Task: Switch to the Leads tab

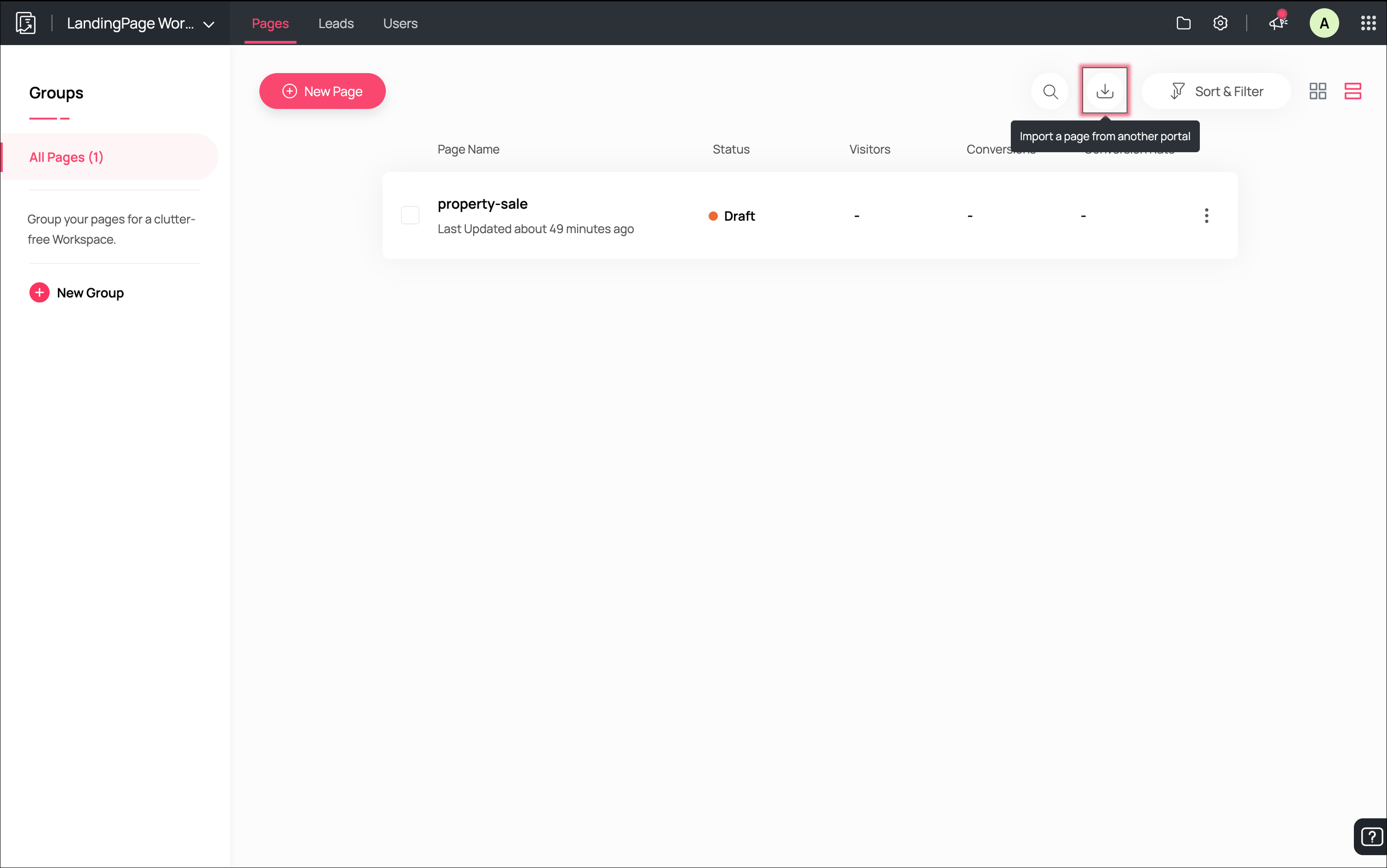Action: coord(336,23)
